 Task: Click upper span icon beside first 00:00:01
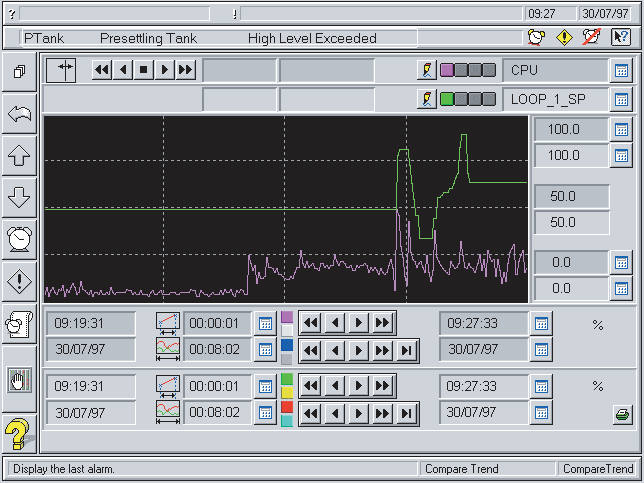coord(168,324)
